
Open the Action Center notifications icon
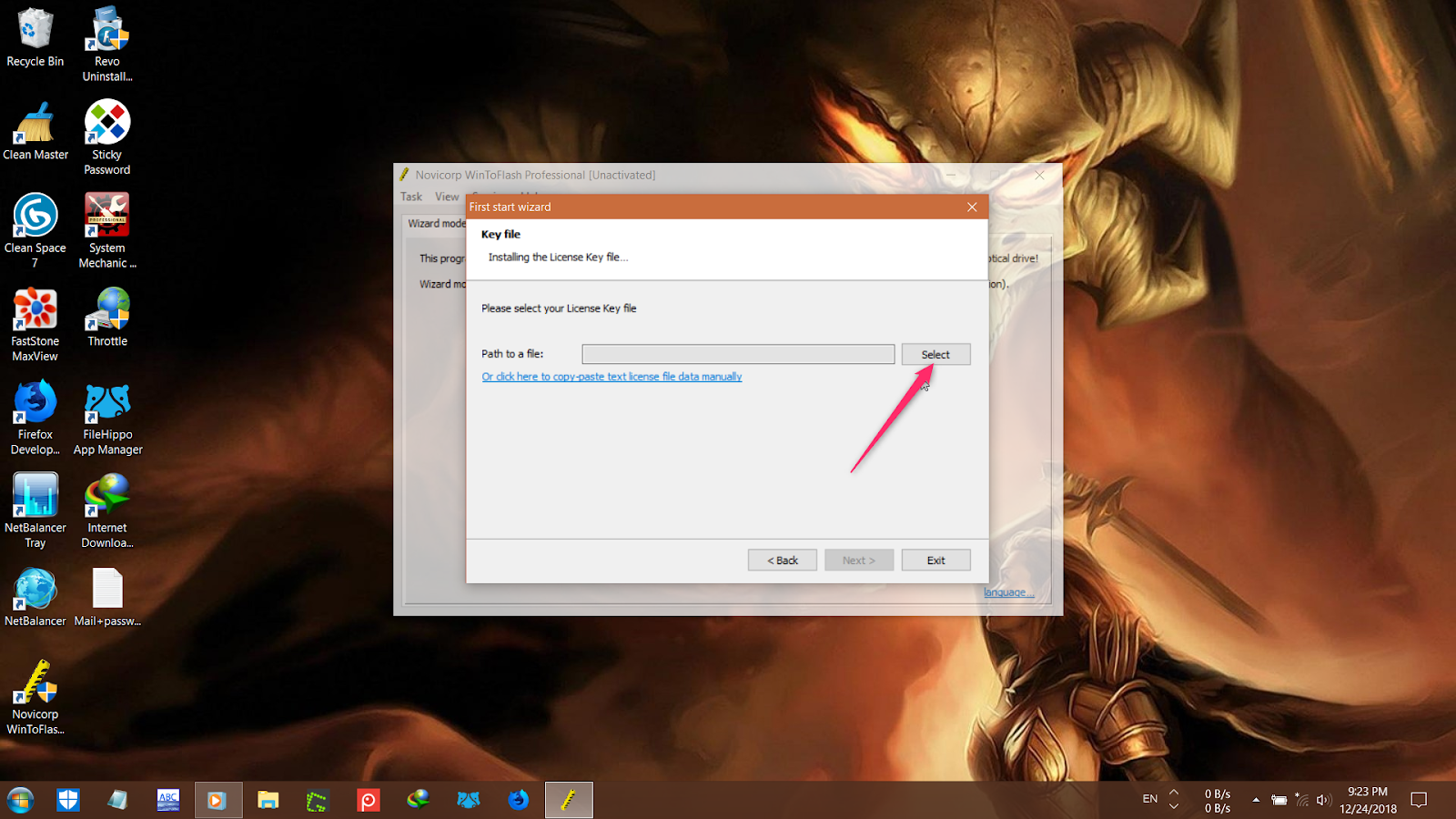pos(1419,800)
